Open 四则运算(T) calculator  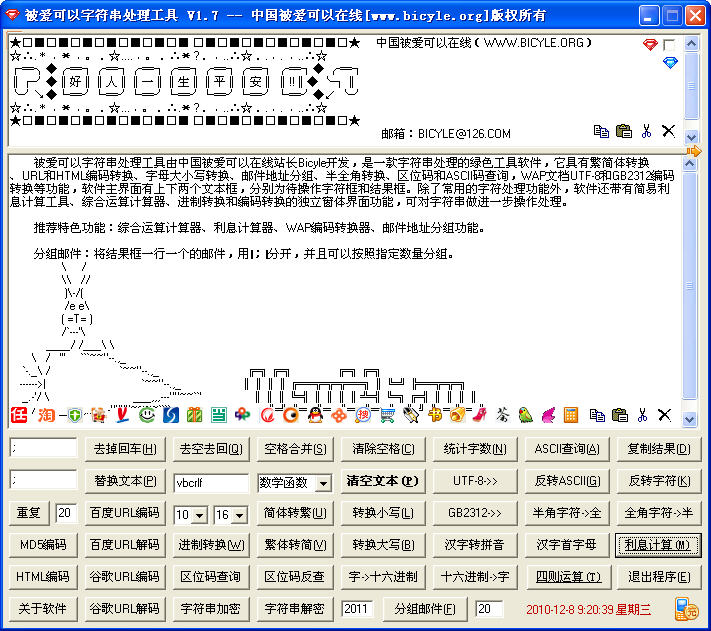click(568, 577)
